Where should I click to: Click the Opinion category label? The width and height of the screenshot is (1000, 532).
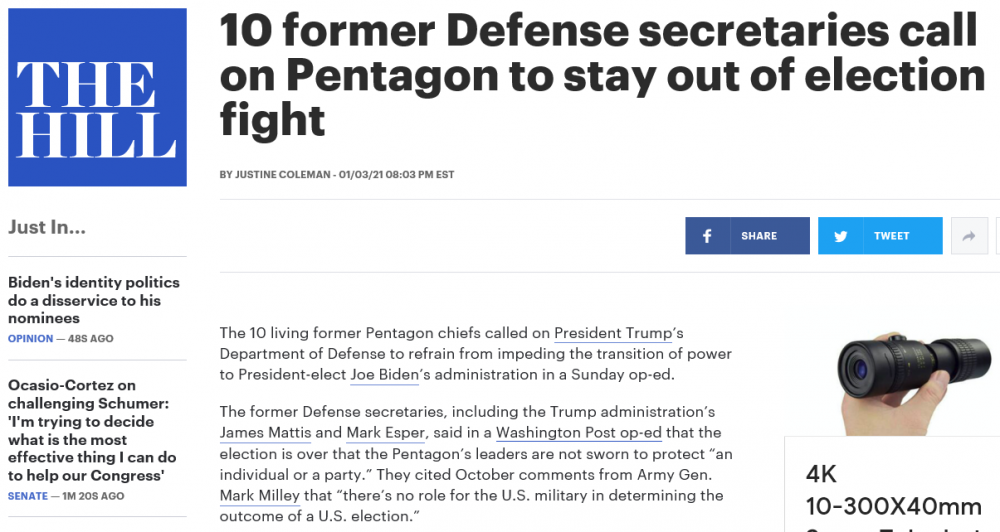(x=30, y=339)
